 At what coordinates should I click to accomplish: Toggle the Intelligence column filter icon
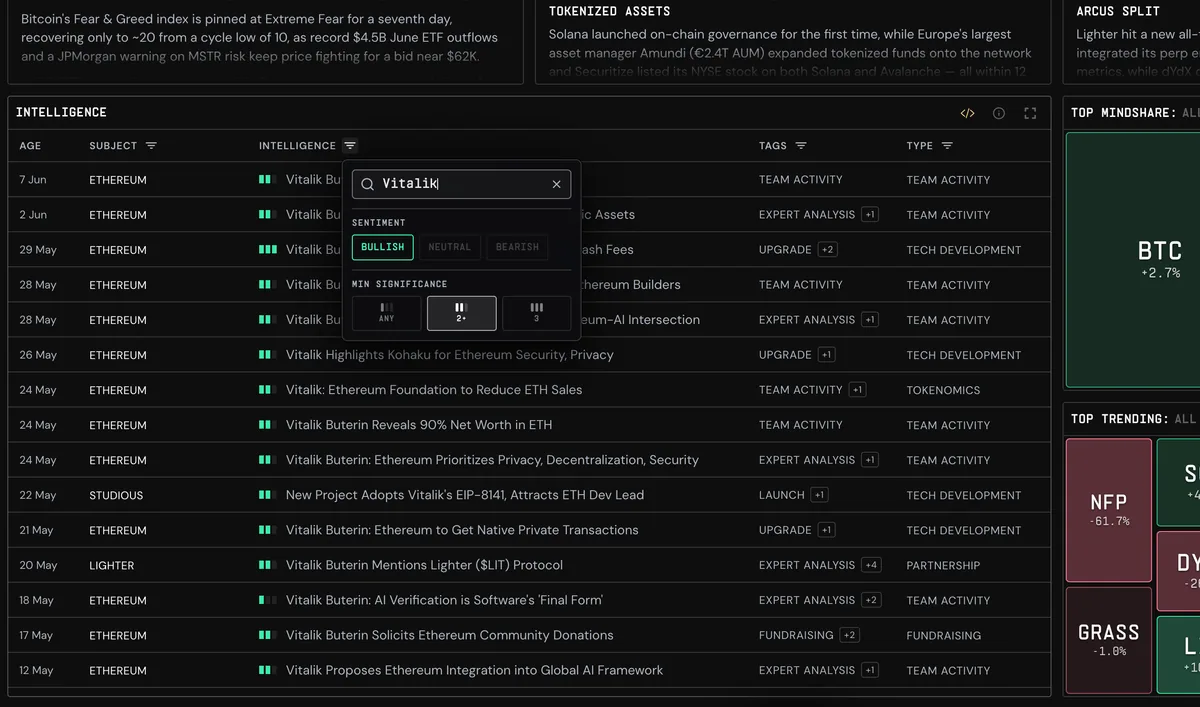[350, 146]
